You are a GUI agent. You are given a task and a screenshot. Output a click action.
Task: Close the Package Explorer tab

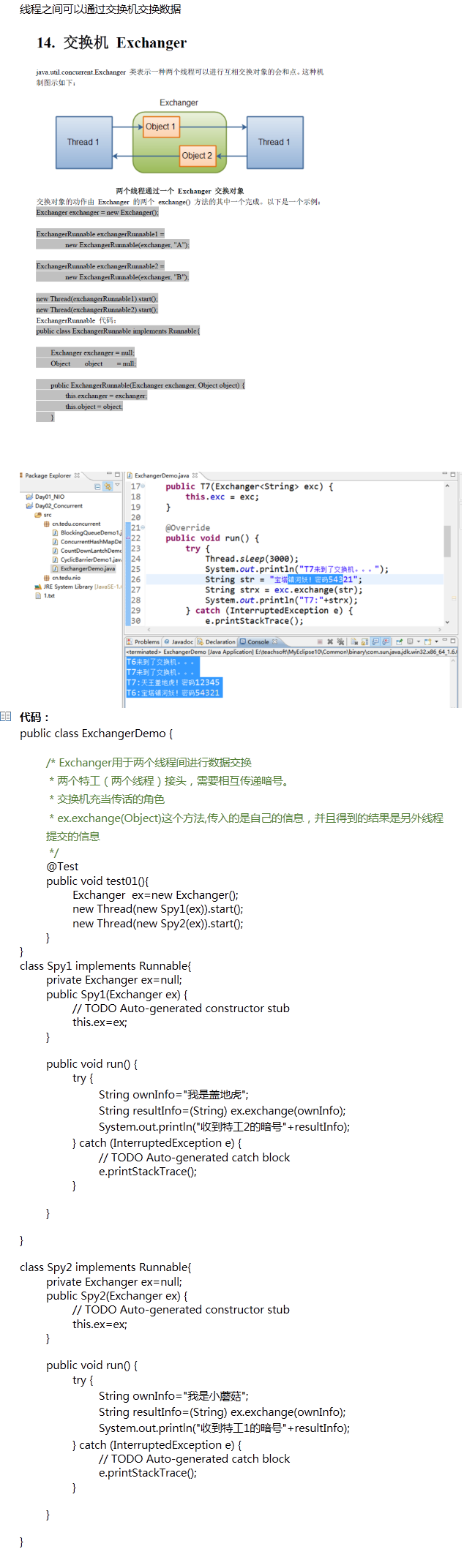point(77,475)
